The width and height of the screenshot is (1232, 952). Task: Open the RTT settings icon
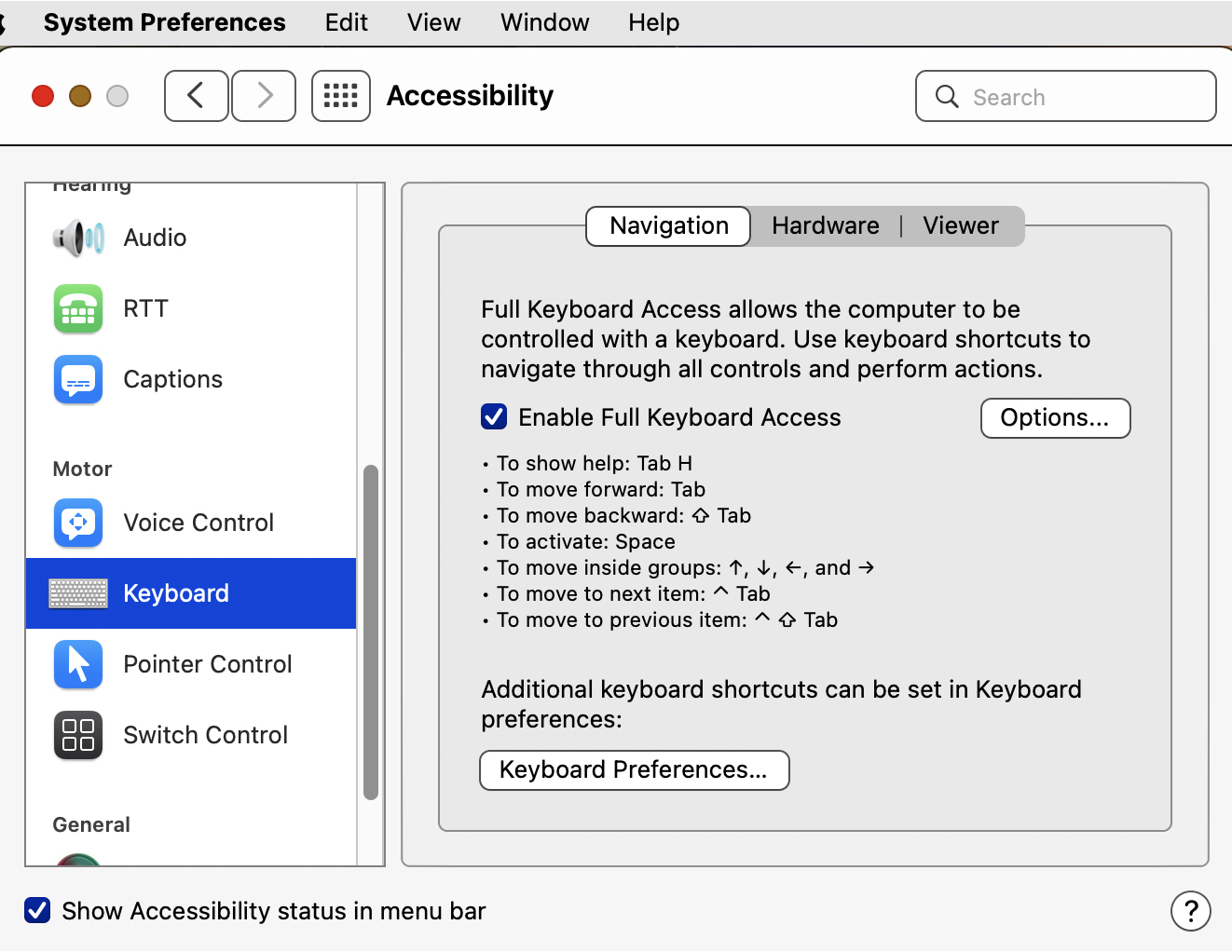(x=78, y=308)
